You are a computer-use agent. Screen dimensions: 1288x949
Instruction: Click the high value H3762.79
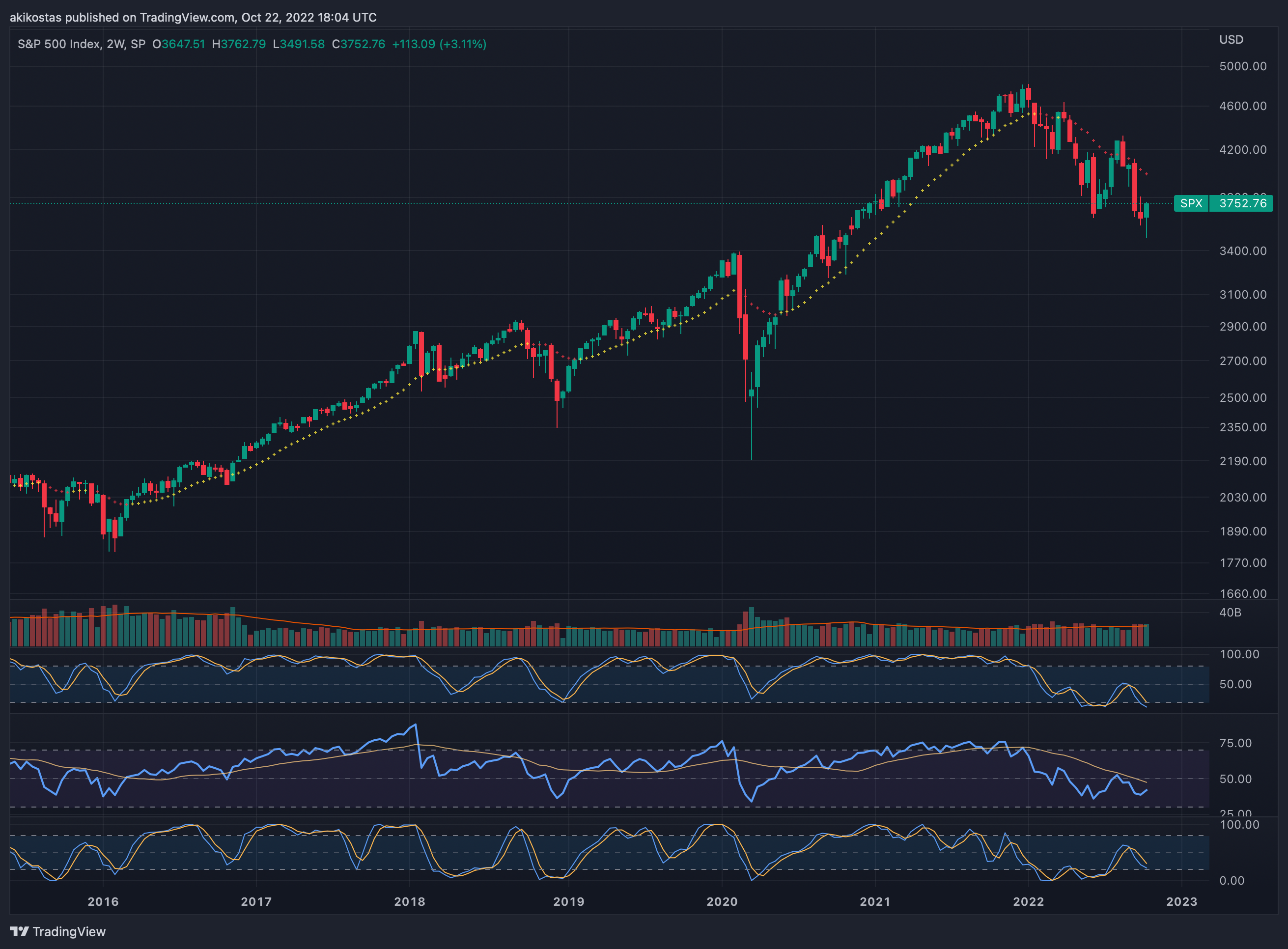tap(239, 44)
